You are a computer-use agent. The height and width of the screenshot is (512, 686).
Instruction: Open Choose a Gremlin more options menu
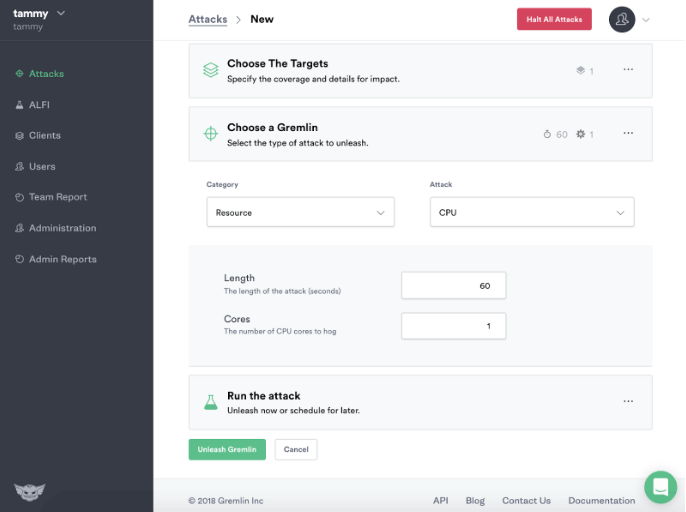[628, 133]
